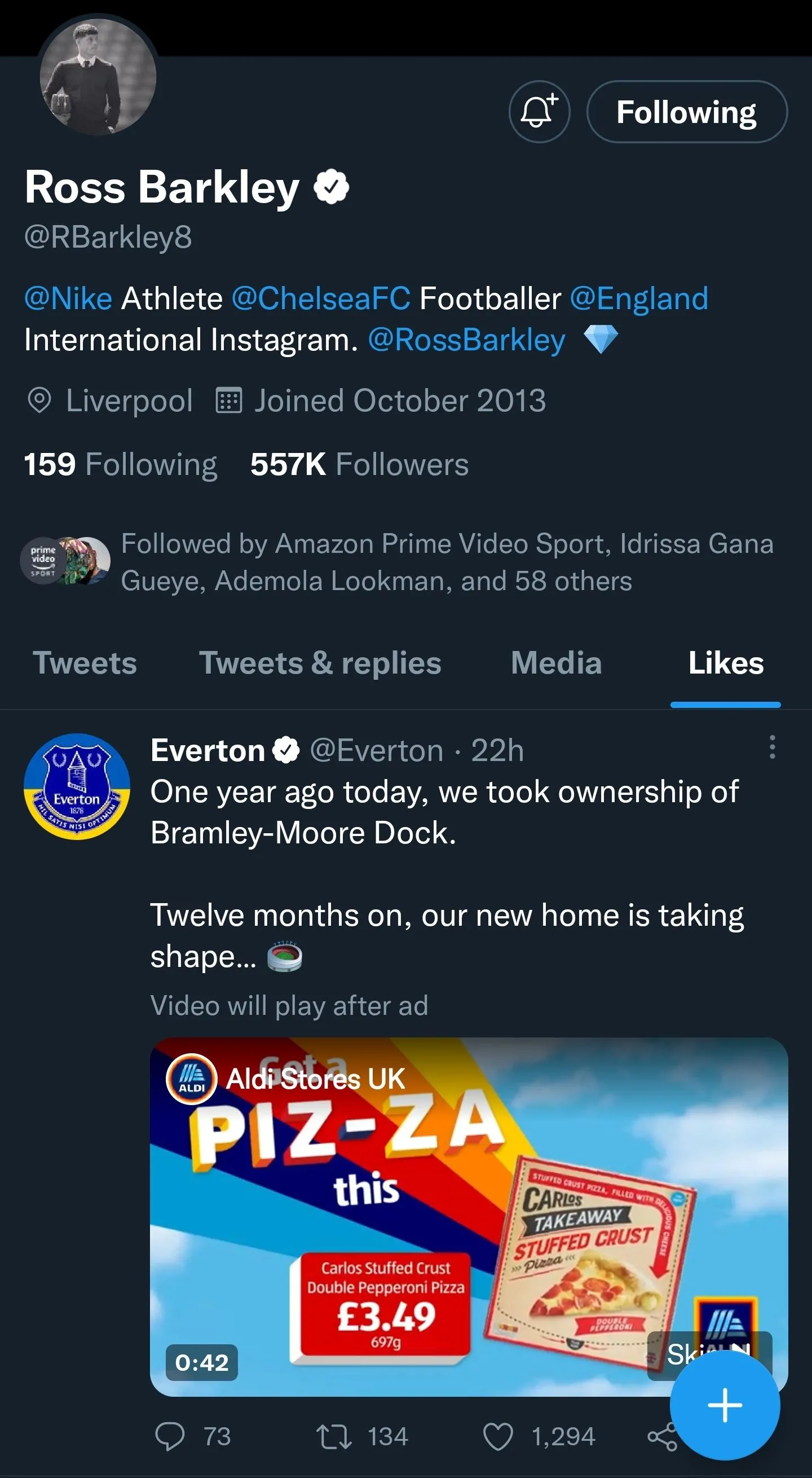Screen dimensions: 812x1478
Task: Select the Likes tab
Action: (725, 663)
